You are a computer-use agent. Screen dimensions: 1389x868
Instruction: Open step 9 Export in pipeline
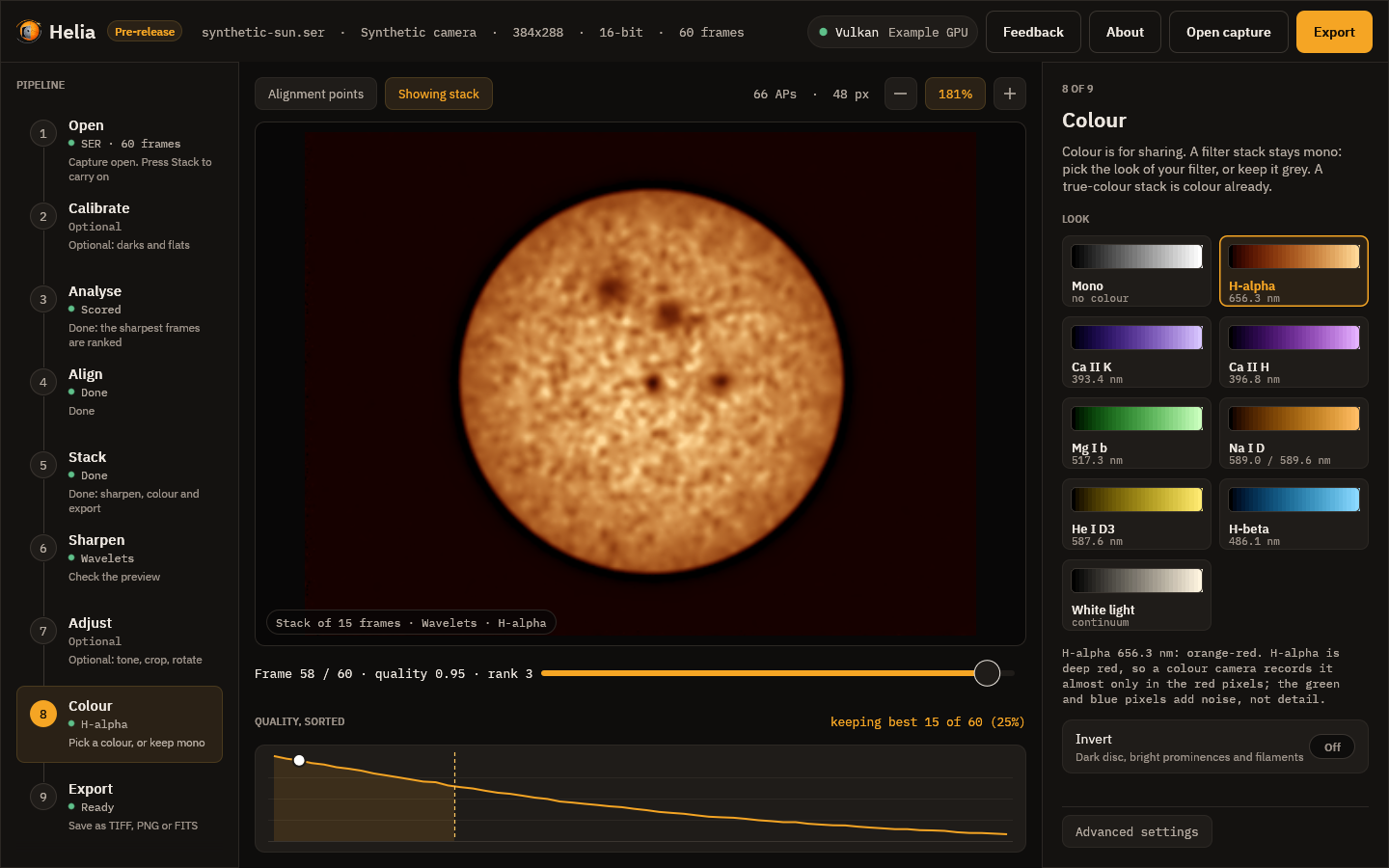click(x=120, y=807)
